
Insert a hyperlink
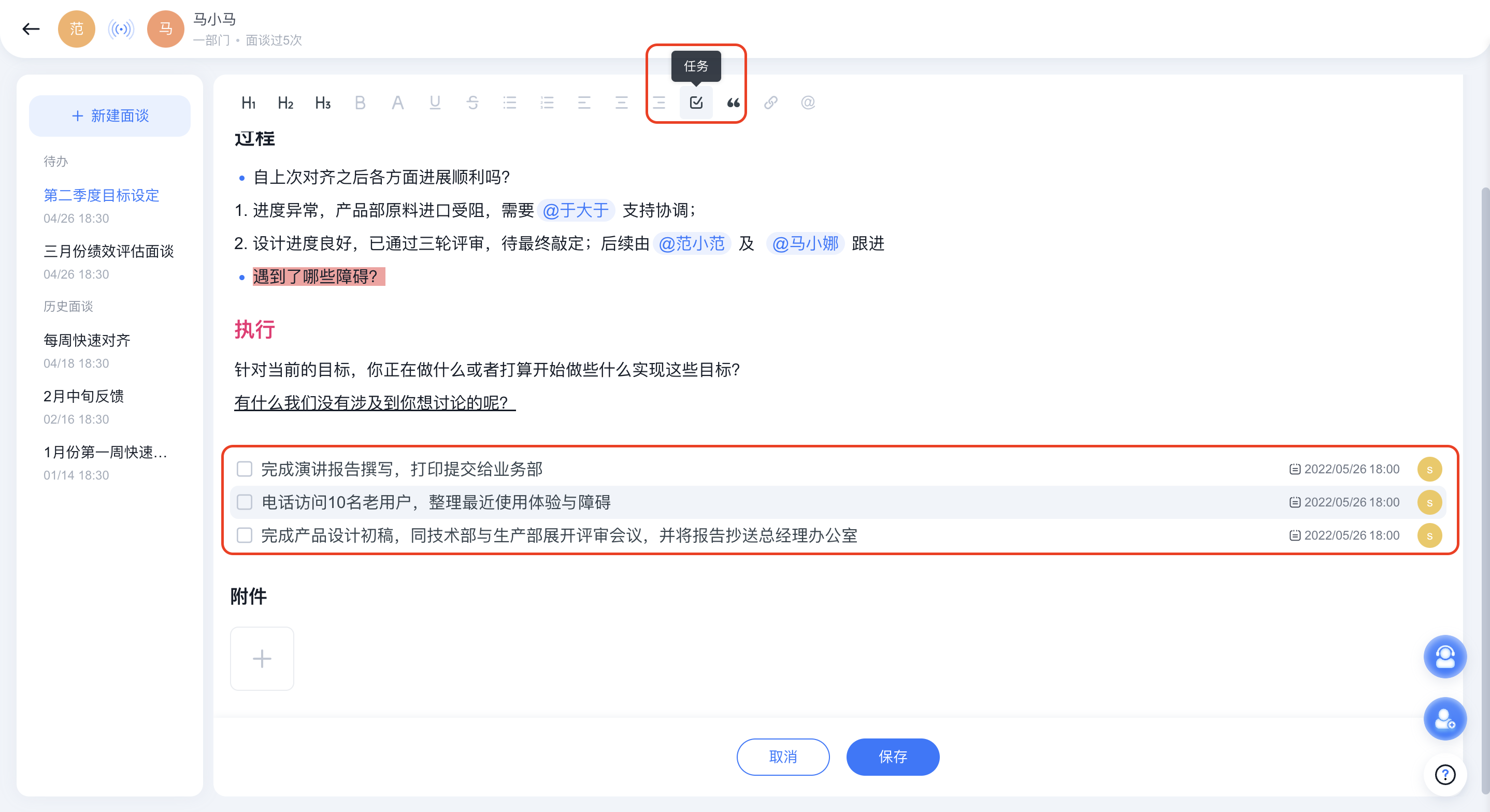[x=770, y=103]
